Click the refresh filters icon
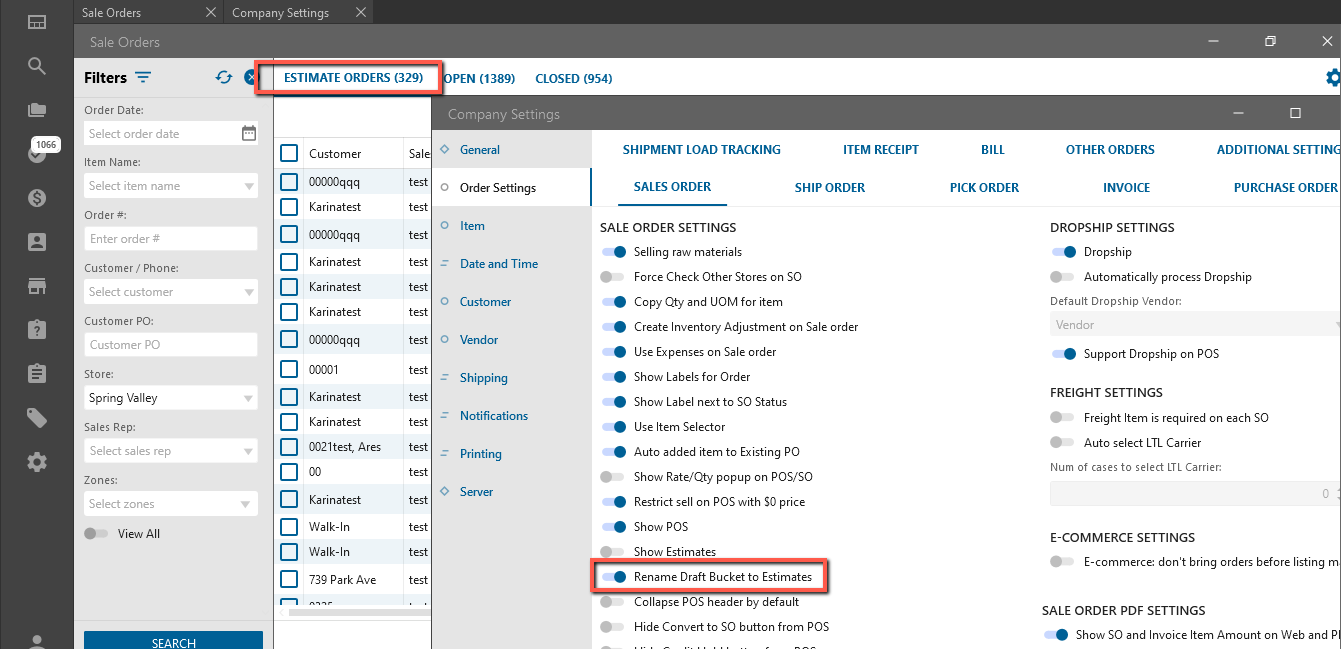The image size is (1341, 649). 224,78
